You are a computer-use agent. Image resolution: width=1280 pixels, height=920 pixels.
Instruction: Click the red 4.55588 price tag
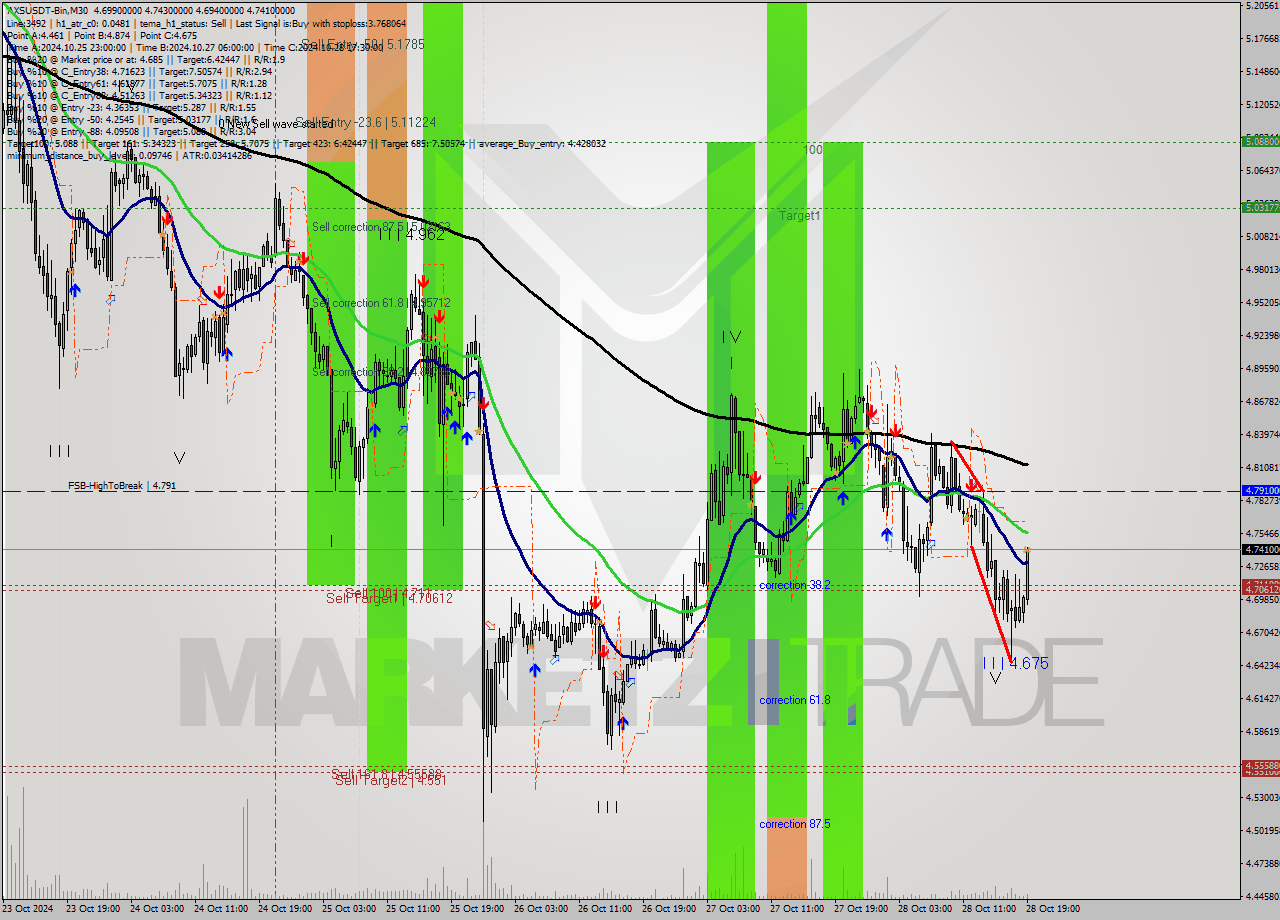click(1260, 766)
